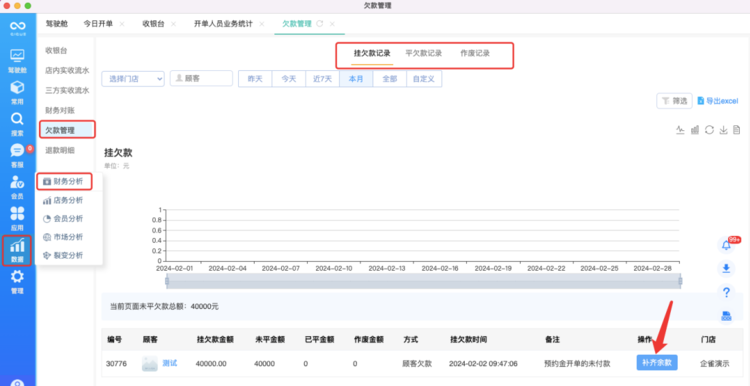Click record number 30776
Screen dimensions: 750x386
point(116,364)
